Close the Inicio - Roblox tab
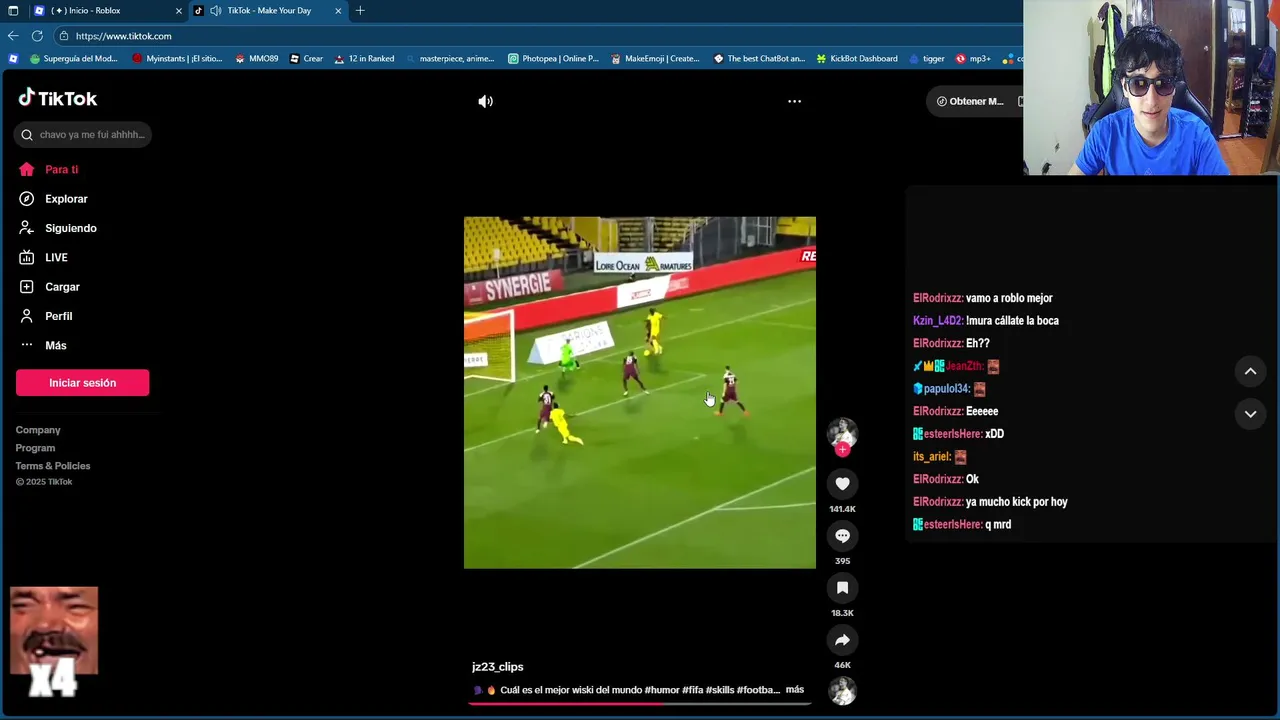This screenshot has height=720, width=1280. 179,11
